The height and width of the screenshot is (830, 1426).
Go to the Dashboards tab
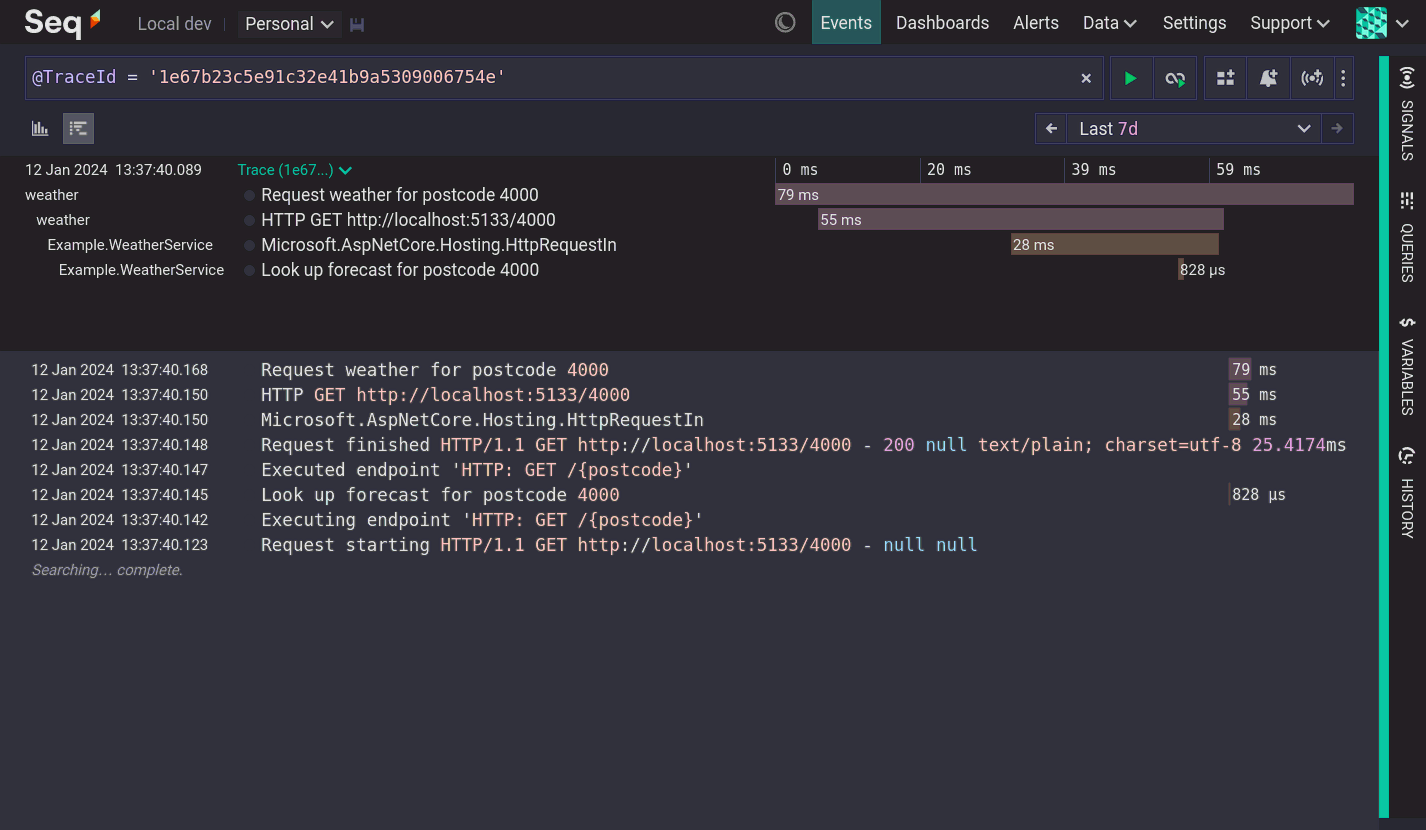(x=942, y=22)
